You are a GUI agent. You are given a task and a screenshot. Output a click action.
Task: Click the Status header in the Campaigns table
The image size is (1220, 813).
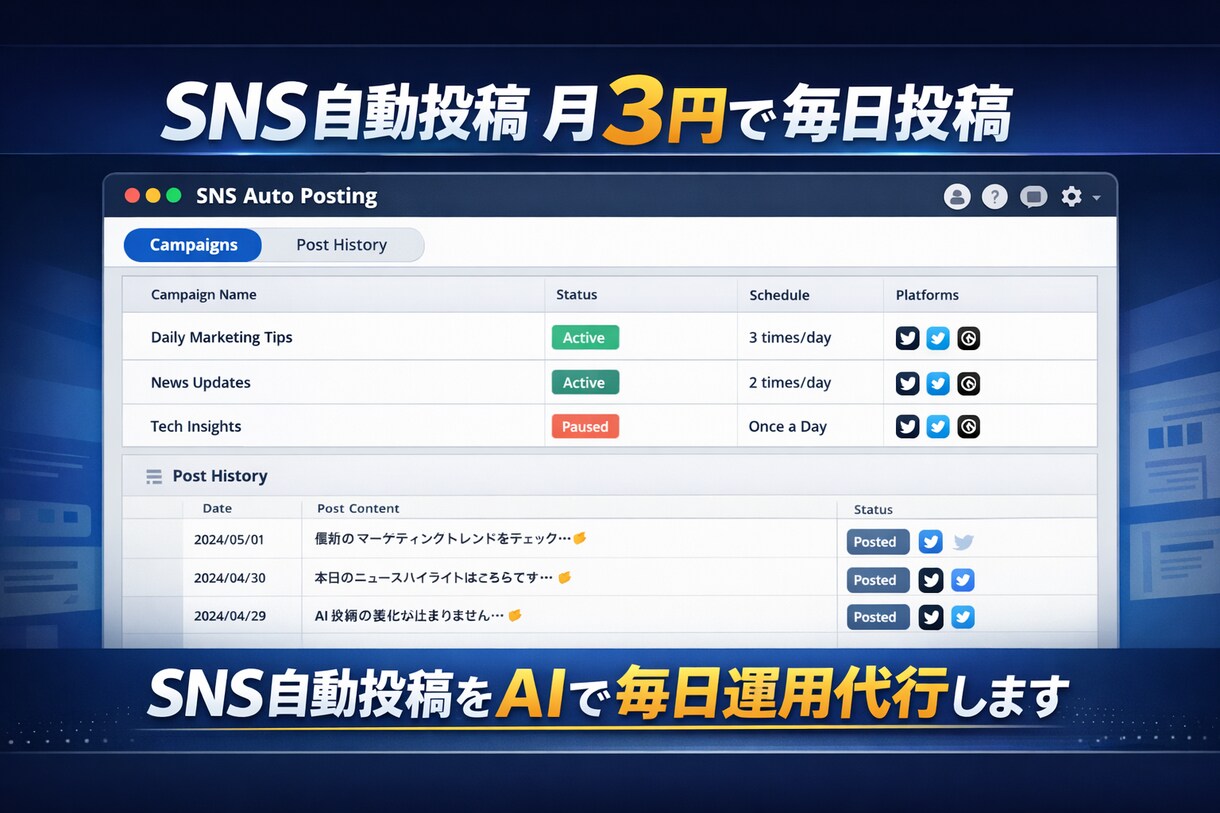click(576, 295)
